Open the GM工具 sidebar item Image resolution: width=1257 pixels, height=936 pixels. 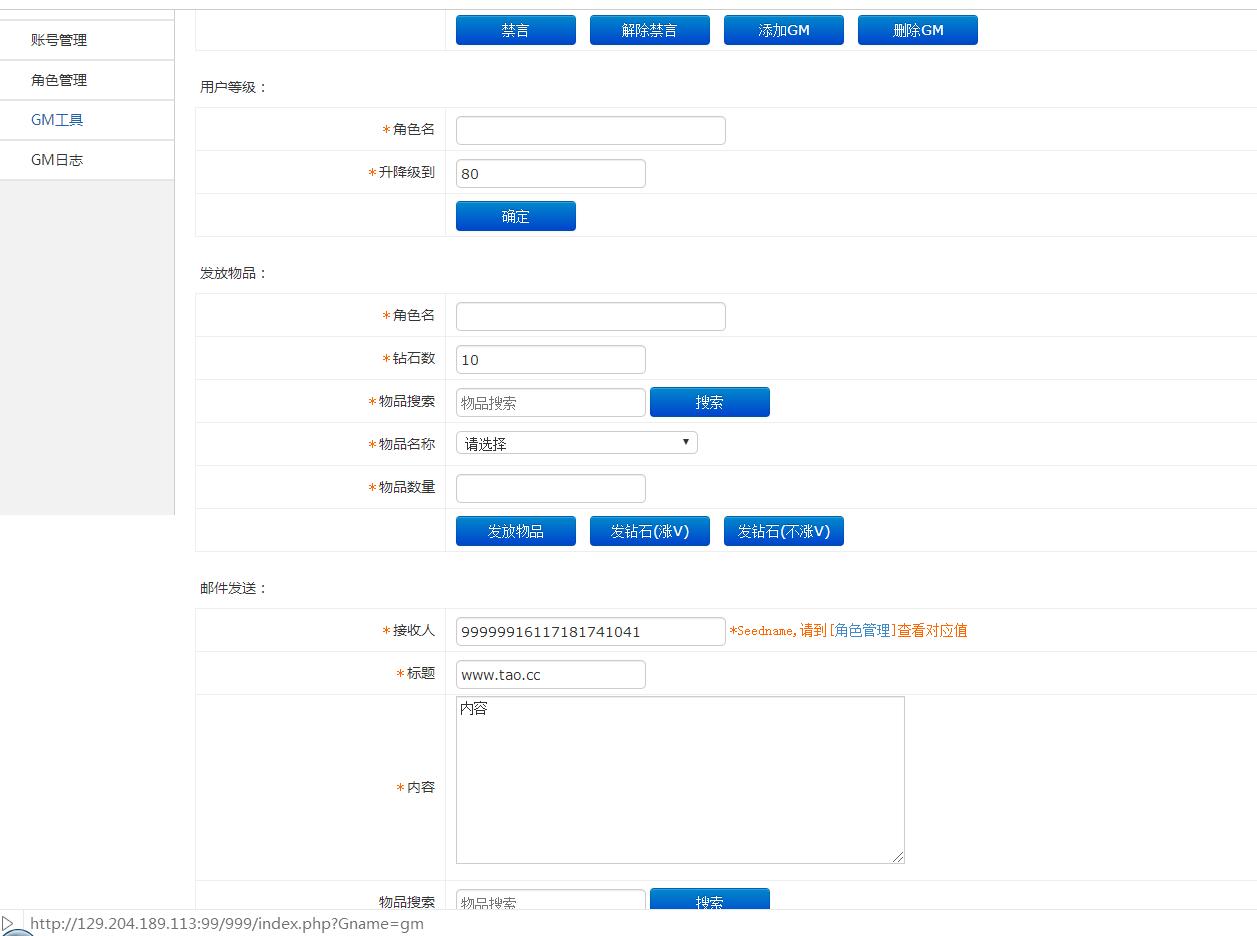tap(57, 120)
